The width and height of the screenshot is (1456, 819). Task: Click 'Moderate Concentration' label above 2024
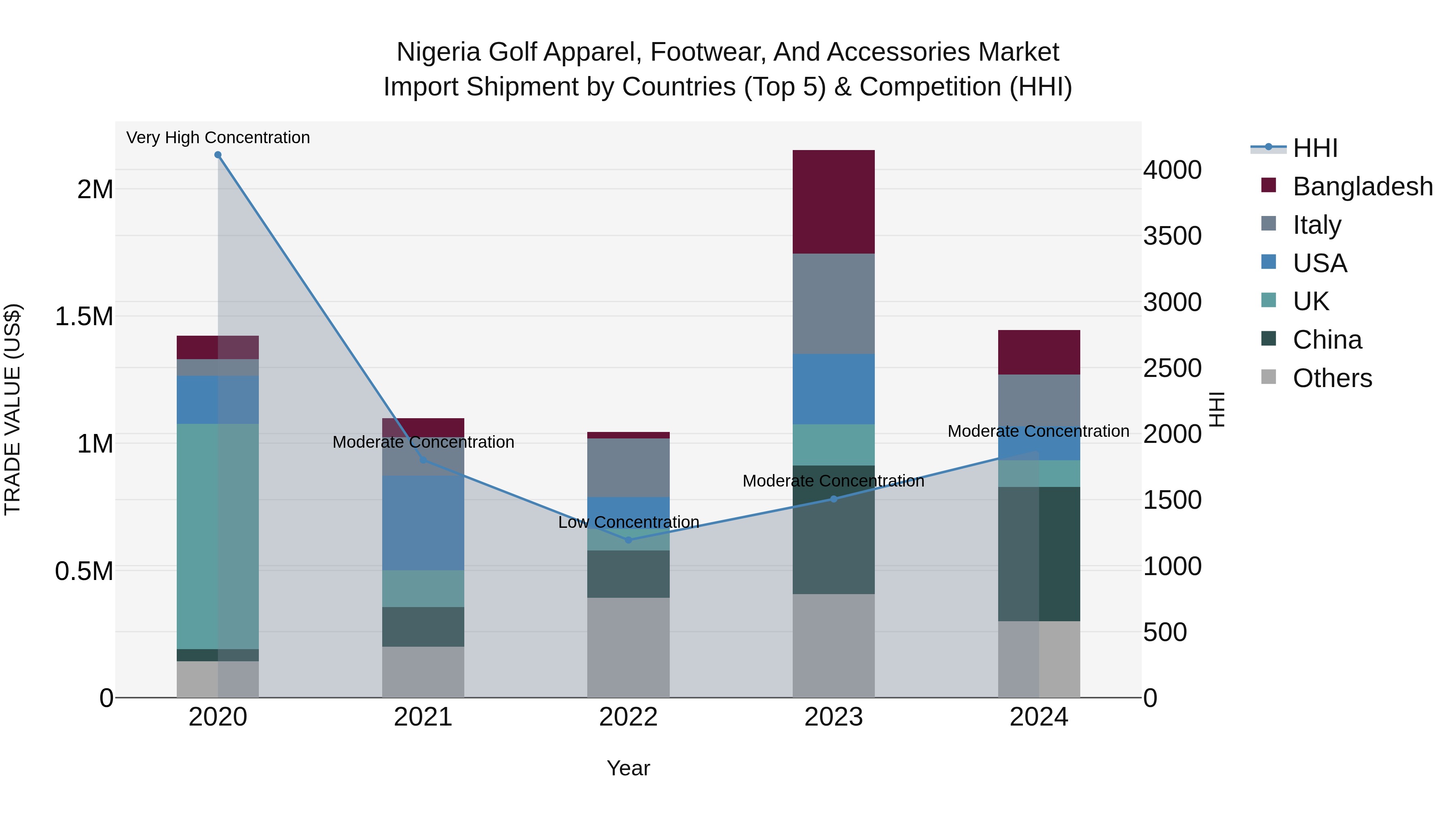pyautogui.click(x=1039, y=431)
